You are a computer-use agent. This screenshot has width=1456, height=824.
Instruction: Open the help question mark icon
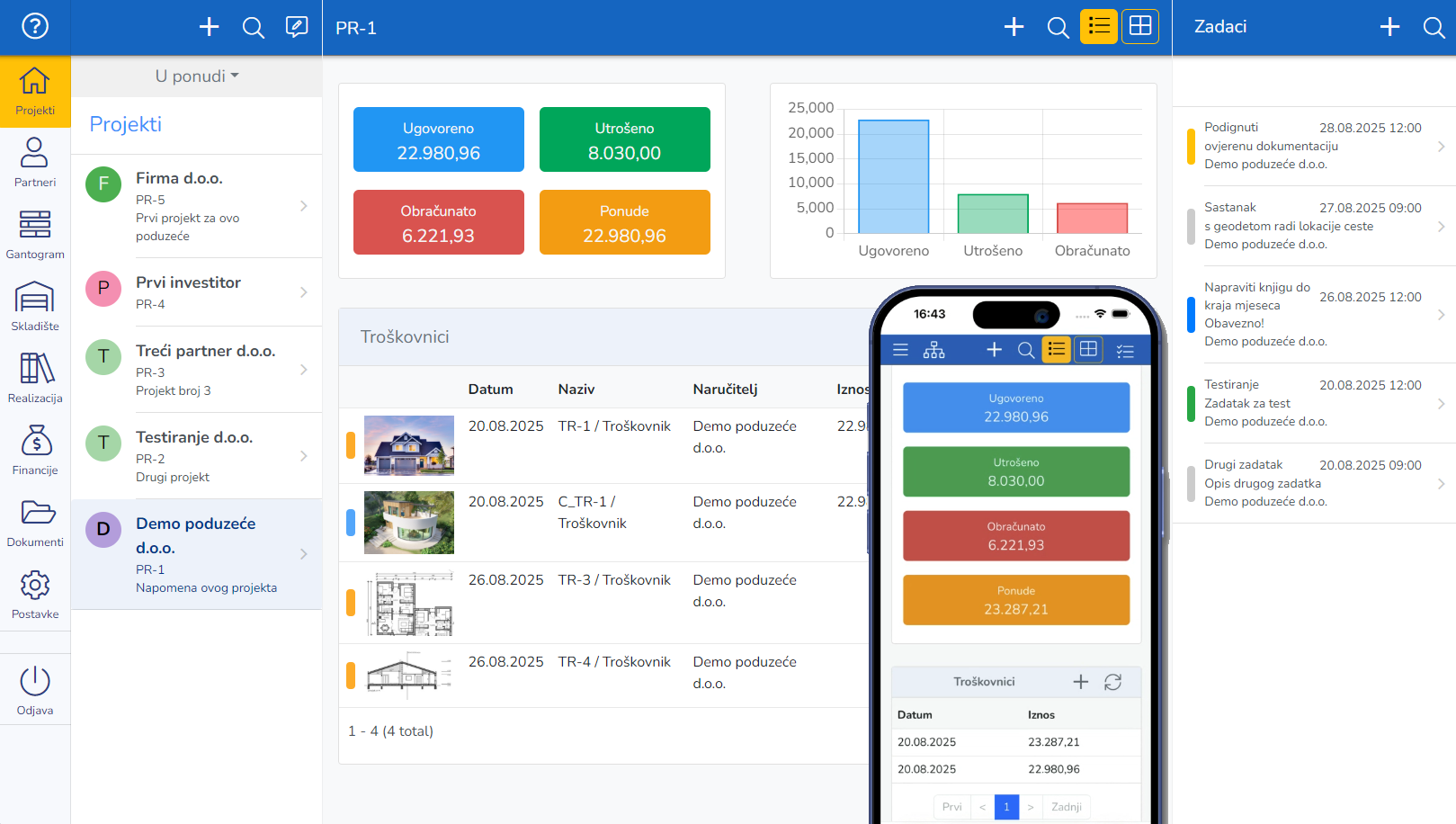35,26
